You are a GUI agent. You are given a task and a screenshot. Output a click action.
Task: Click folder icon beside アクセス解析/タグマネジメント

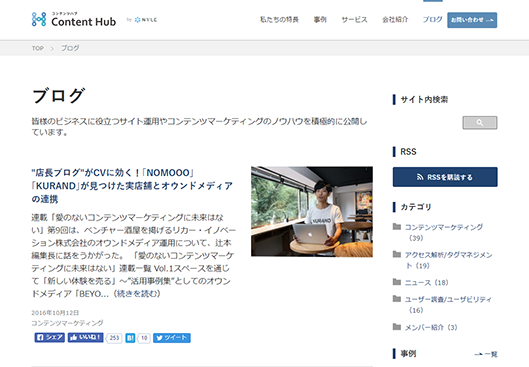397,254
